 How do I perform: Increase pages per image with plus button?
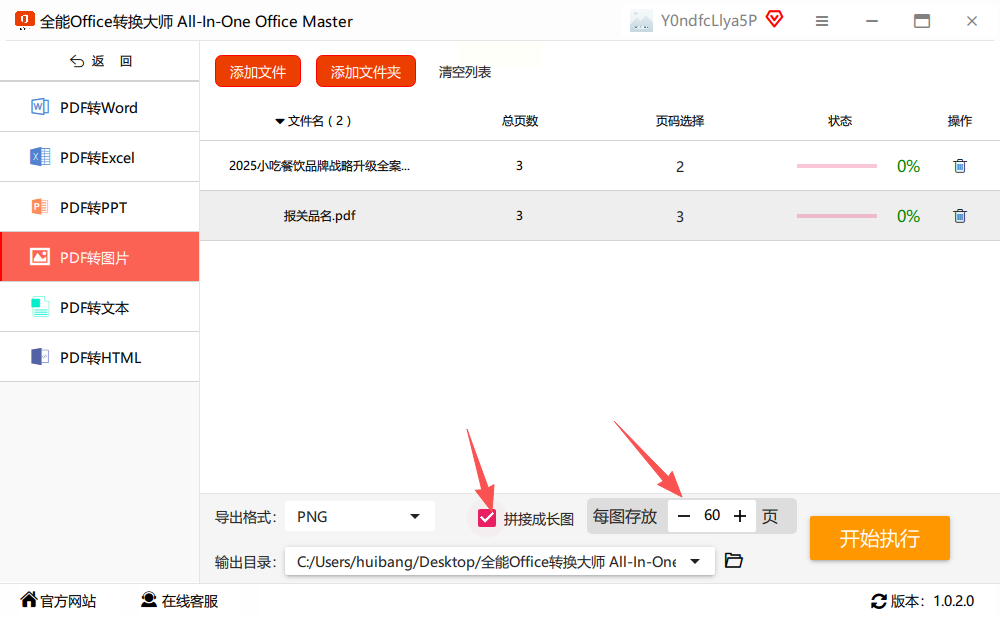click(x=740, y=516)
